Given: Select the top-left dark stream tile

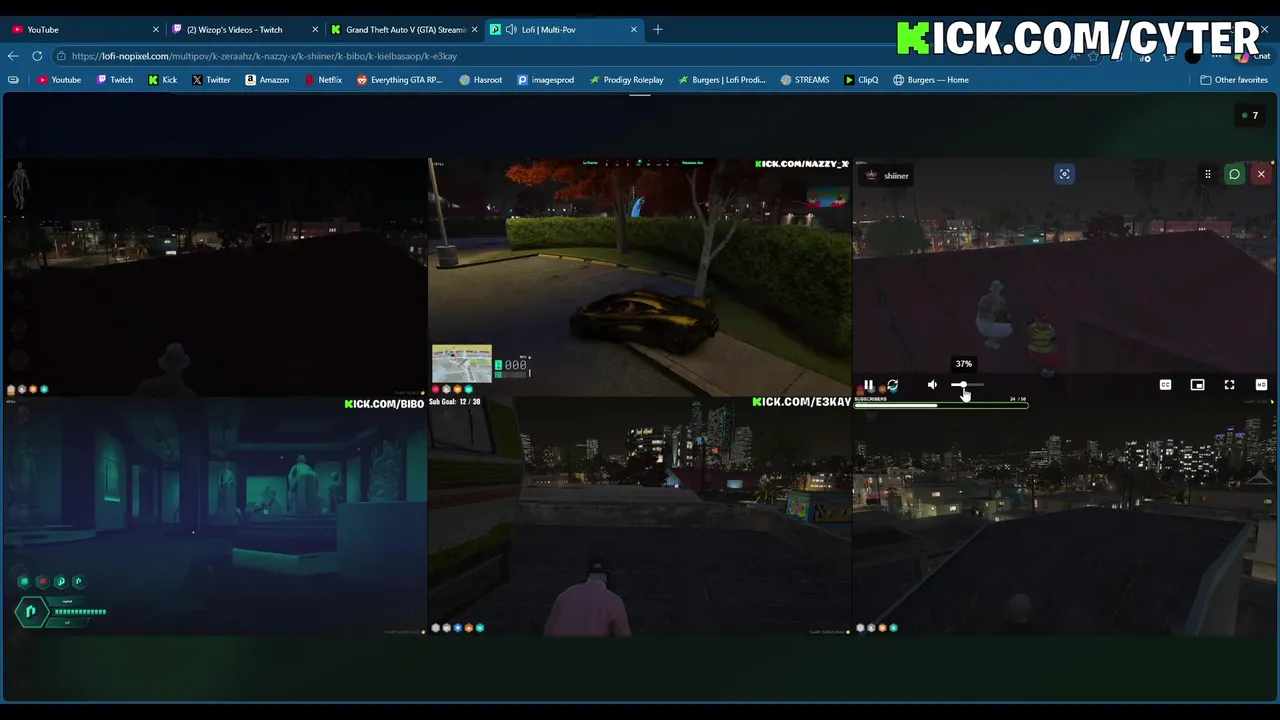Looking at the screenshot, I should pos(214,277).
